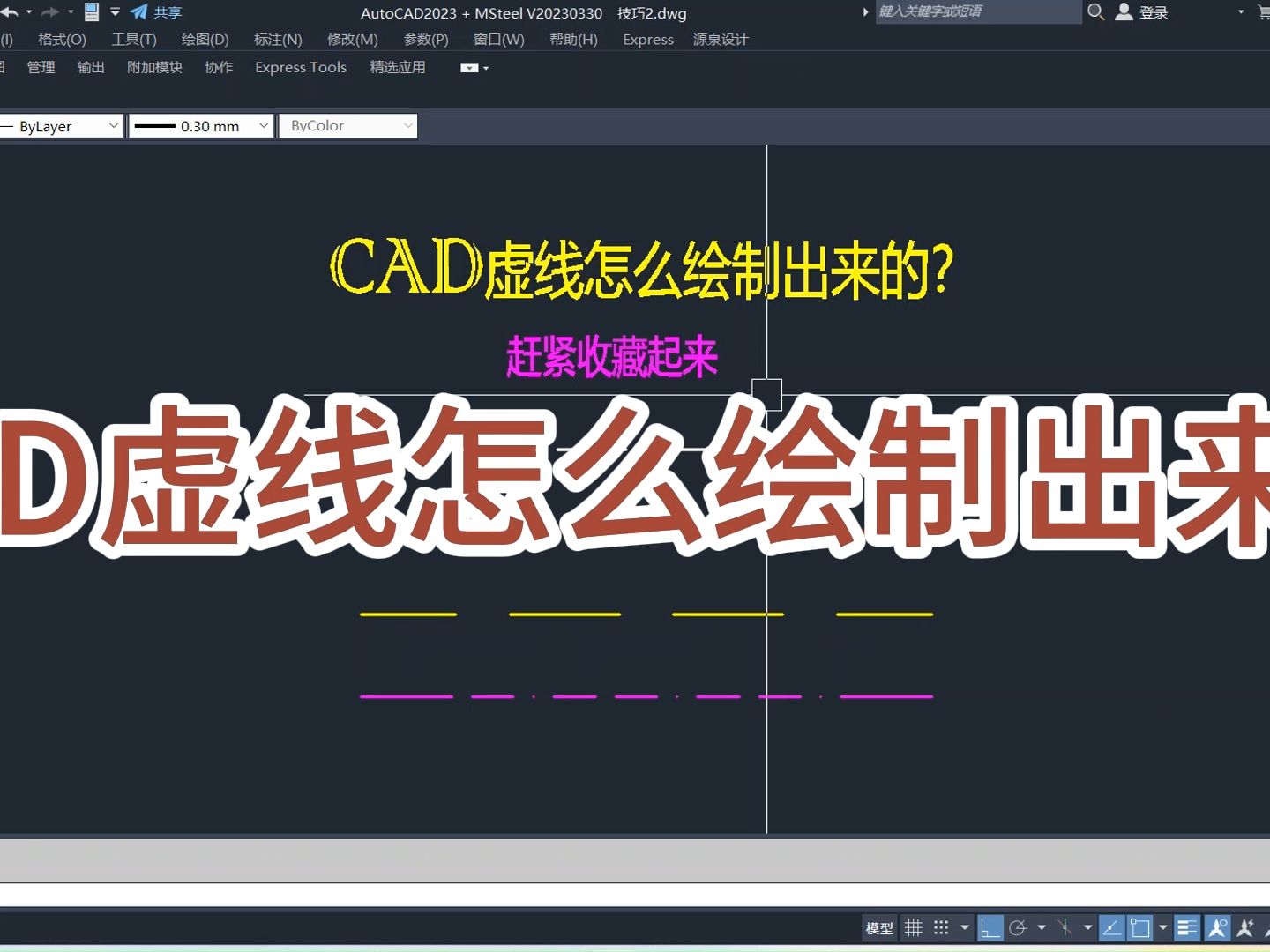Toggle the lineweight display setting
The image size is (1270, 952).
pos(1187,927)
